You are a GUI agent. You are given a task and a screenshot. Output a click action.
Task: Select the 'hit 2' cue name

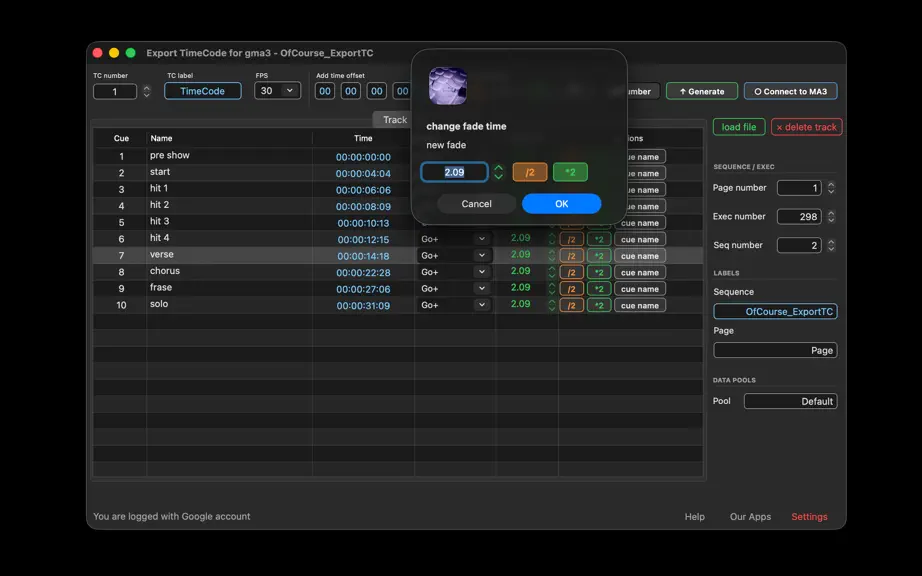(x=159, y=205)
